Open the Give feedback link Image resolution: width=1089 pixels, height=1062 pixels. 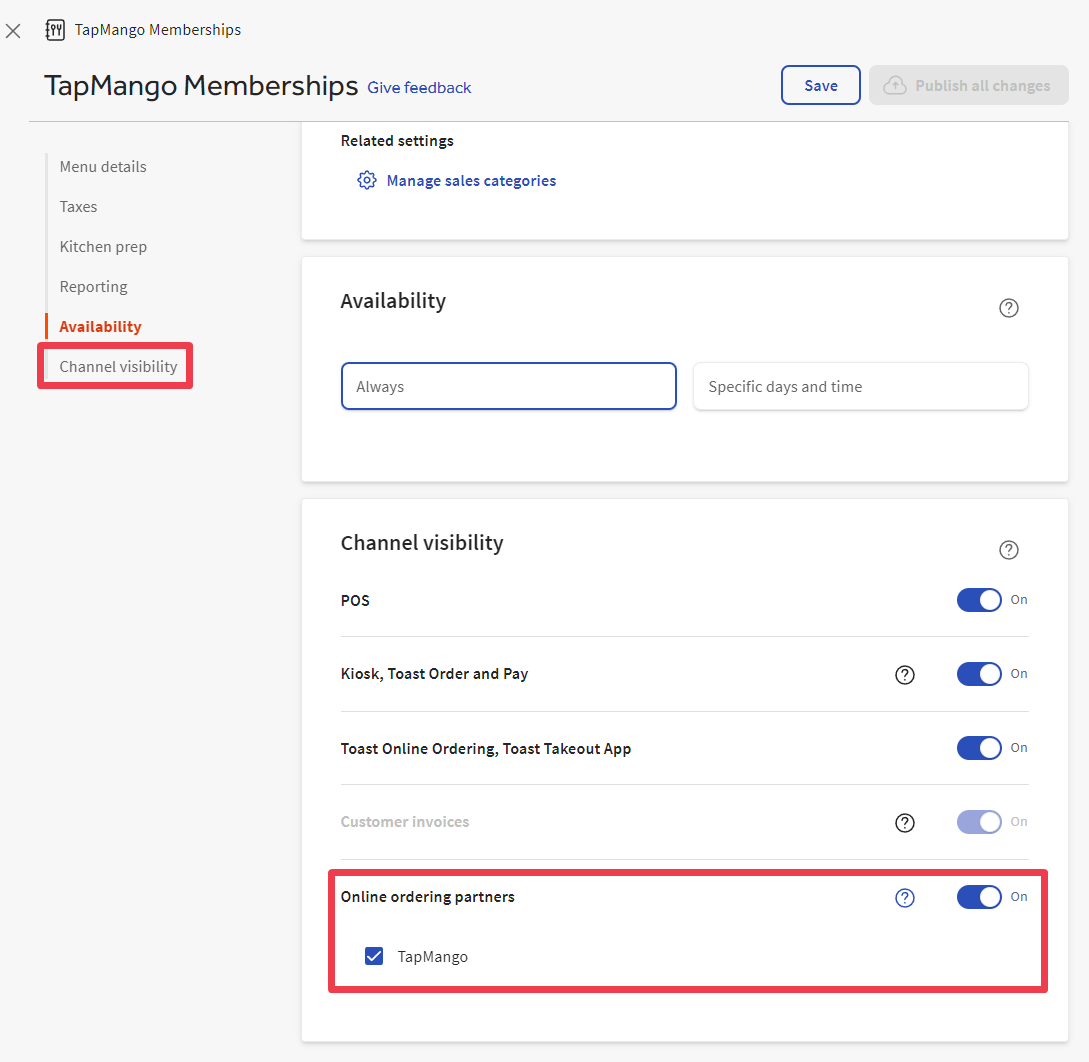(x=418, y=88)
